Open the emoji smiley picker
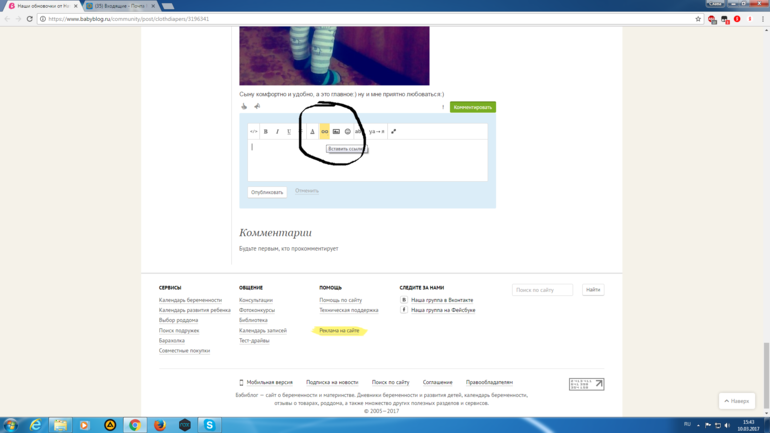The image size is (770, 433). 348,131
